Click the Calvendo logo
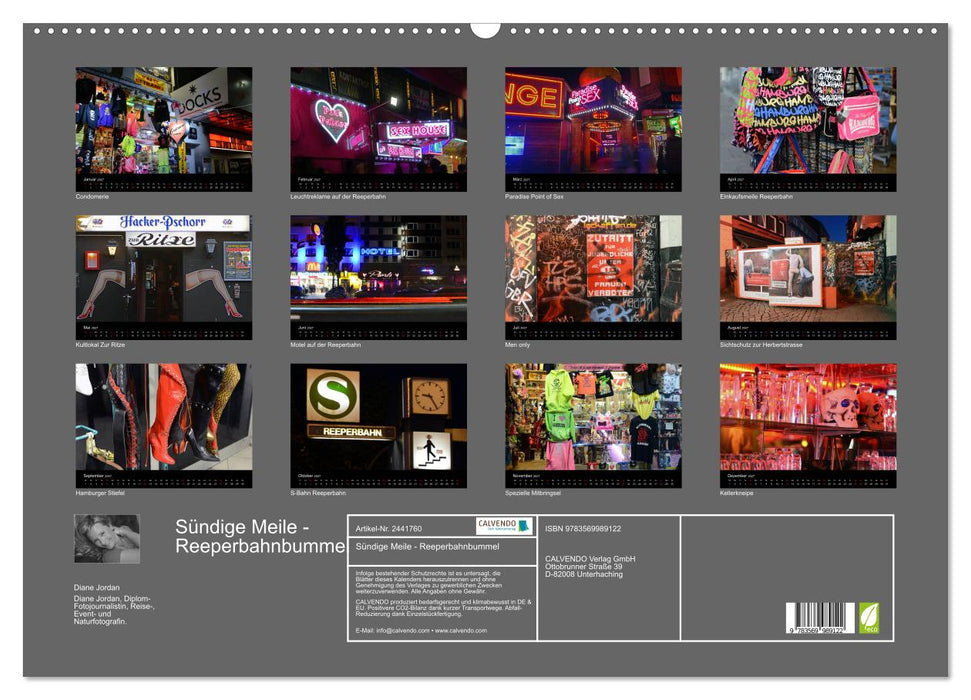Viewport: 971px width, 700px height. (504, 526)
